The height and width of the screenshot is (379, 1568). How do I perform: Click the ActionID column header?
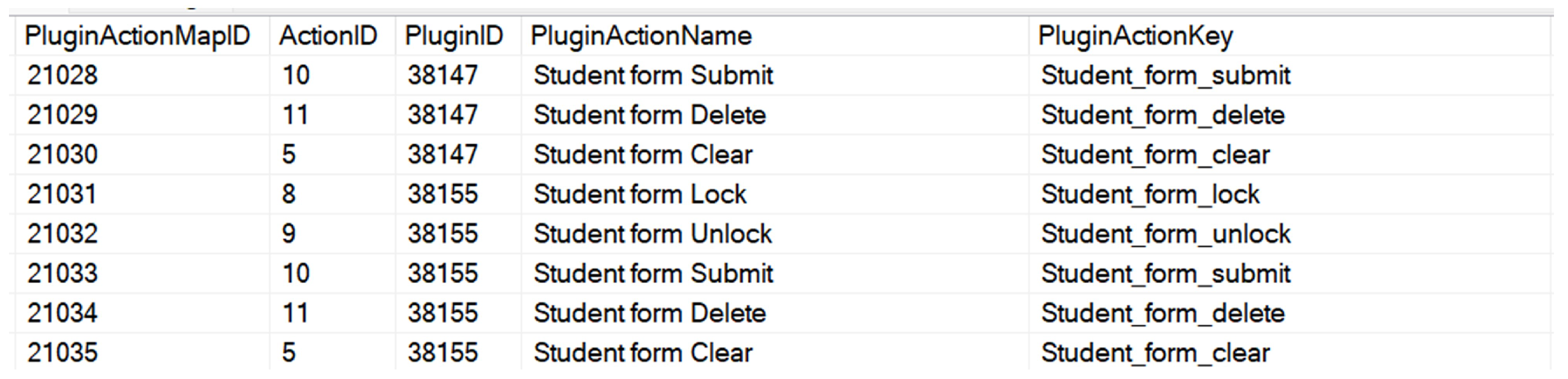click(328, 36)
